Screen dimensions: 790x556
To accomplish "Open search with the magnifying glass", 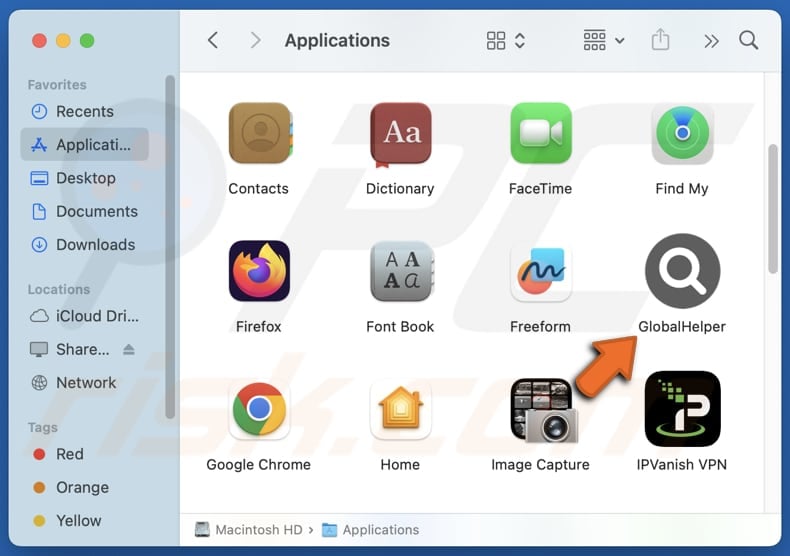I will [x=748, y=40].
